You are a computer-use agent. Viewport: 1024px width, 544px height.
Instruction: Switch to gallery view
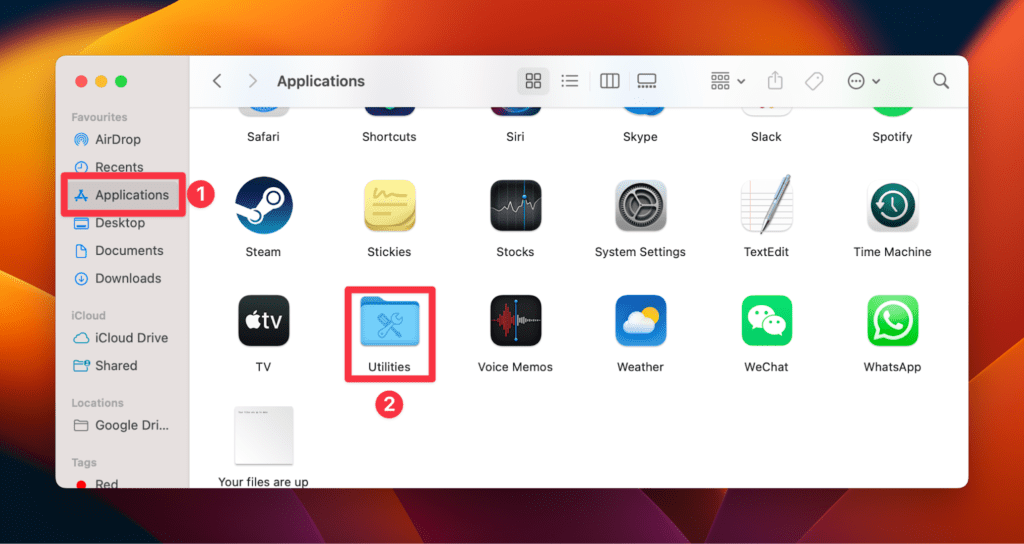tap(647, 81)
